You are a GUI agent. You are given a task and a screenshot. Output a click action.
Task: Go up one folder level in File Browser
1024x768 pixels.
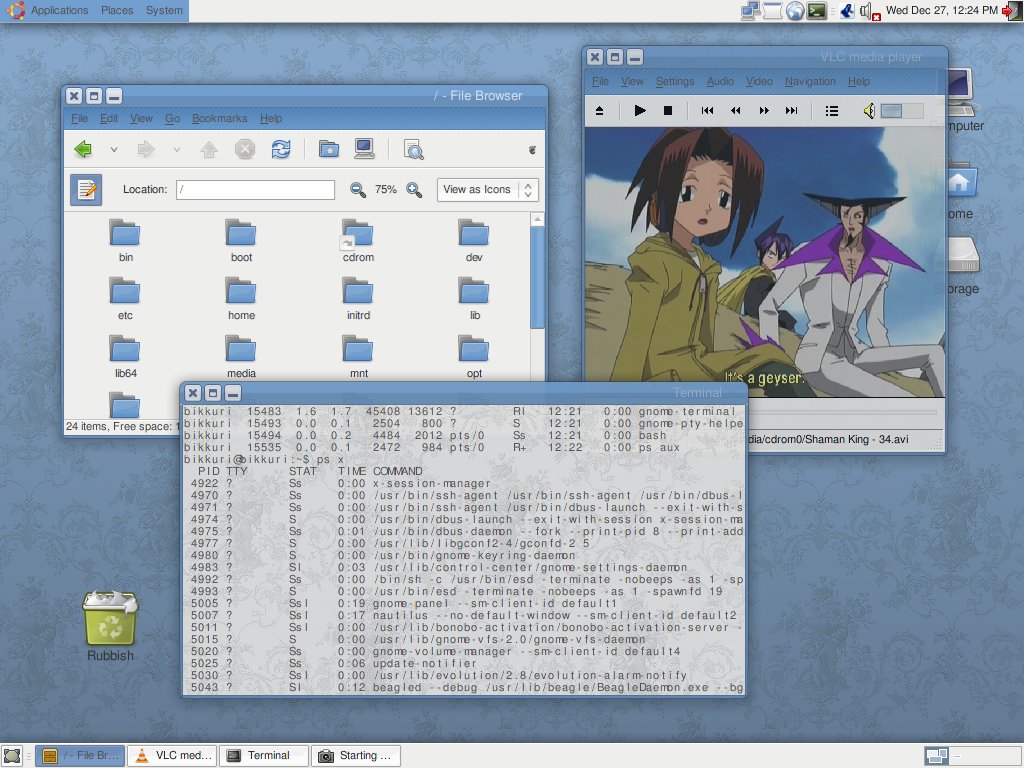[209, 150]
